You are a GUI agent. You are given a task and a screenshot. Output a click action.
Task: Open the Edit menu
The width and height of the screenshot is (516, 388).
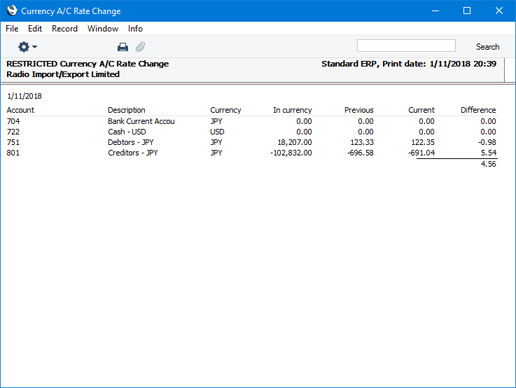pos(35,29)
